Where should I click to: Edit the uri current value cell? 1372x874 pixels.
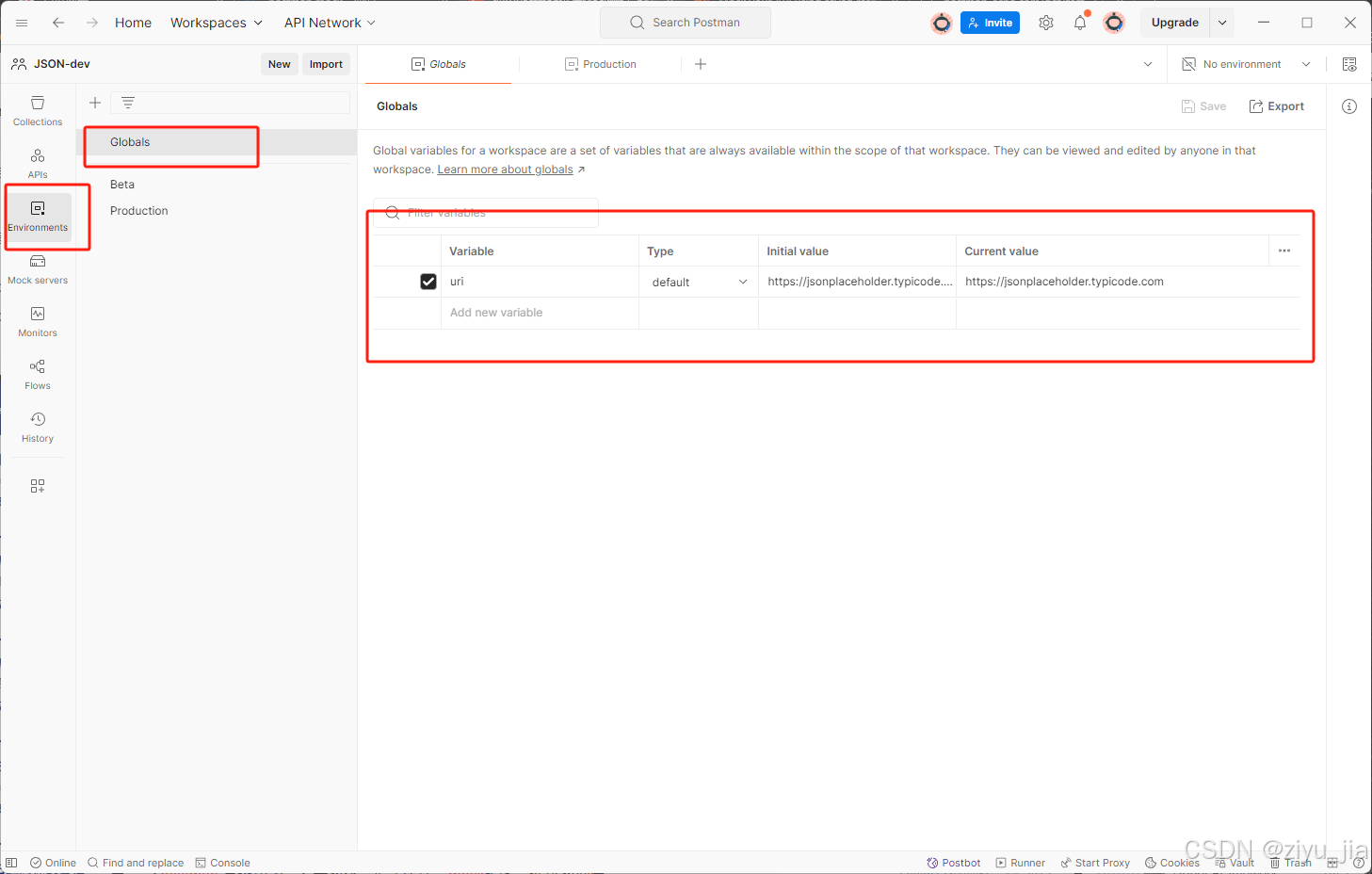pos(1128,282)
